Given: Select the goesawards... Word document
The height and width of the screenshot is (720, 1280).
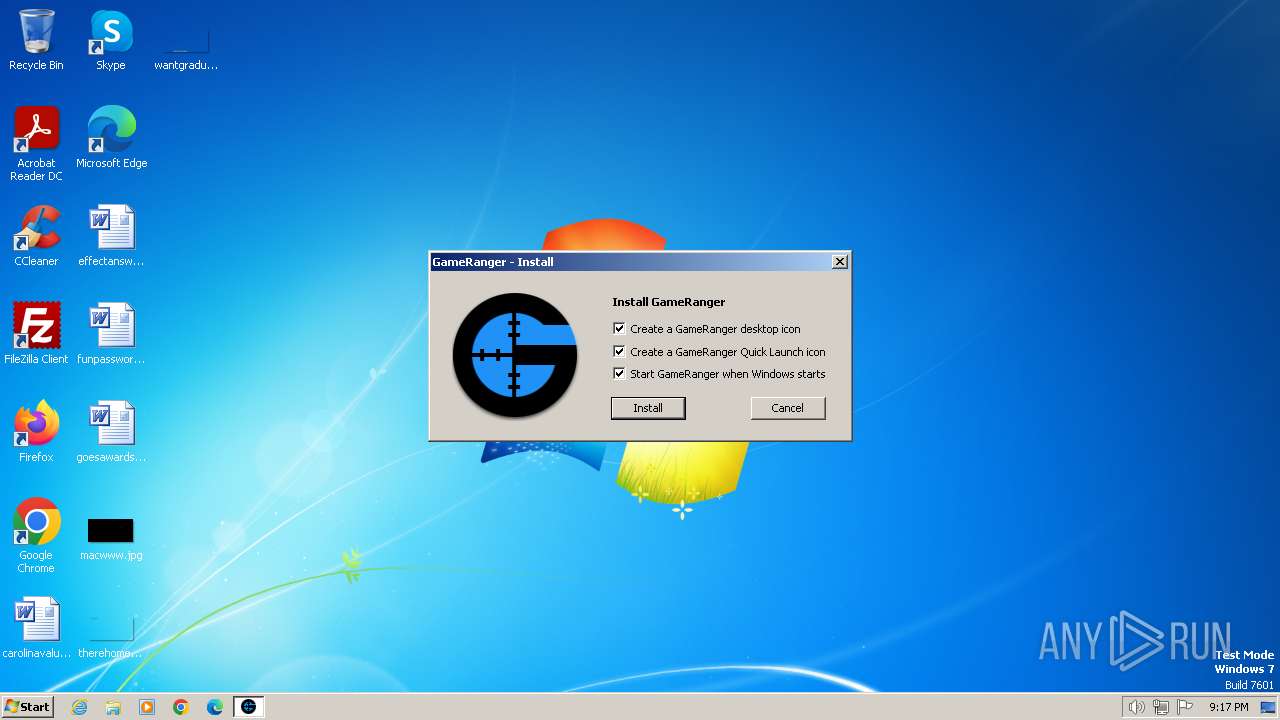Looking at the screenshot, I should [111, 432].
